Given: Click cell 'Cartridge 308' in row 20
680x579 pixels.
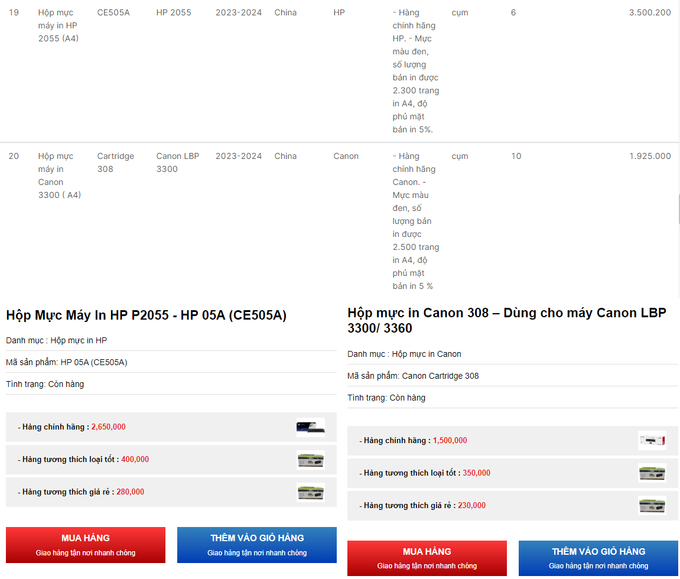Looking at the screenshot, I should click(115, 163).
